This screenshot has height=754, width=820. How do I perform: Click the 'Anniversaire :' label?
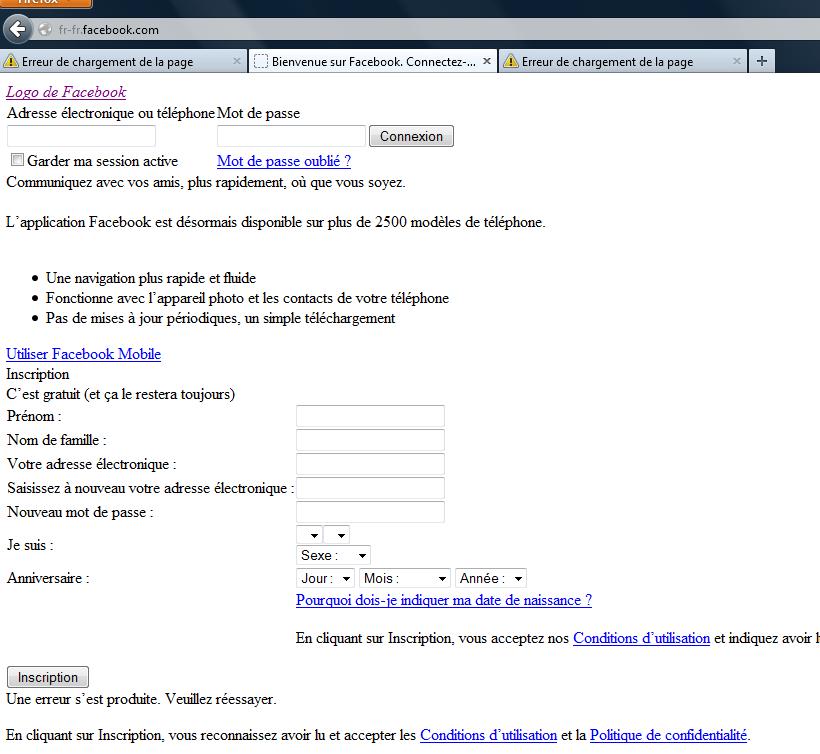point(48,578)
